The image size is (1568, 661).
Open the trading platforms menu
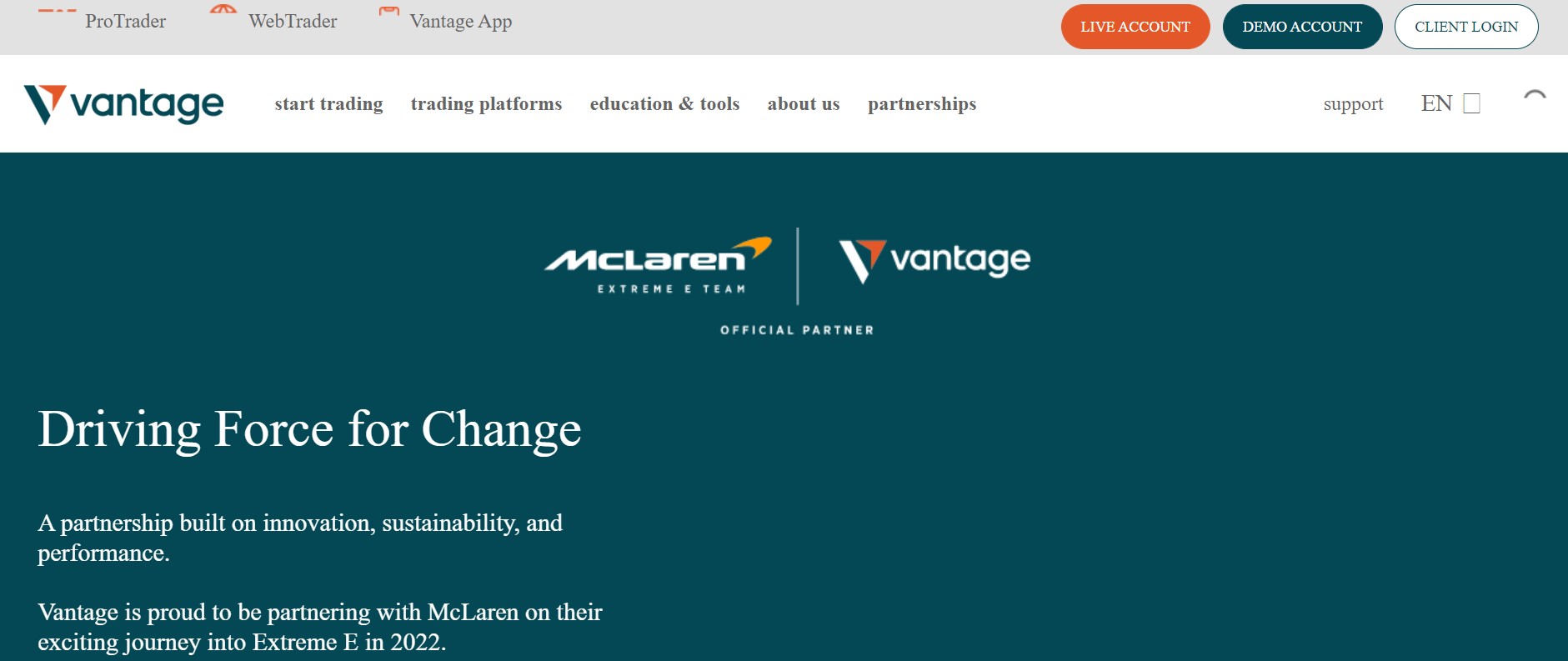486,103
